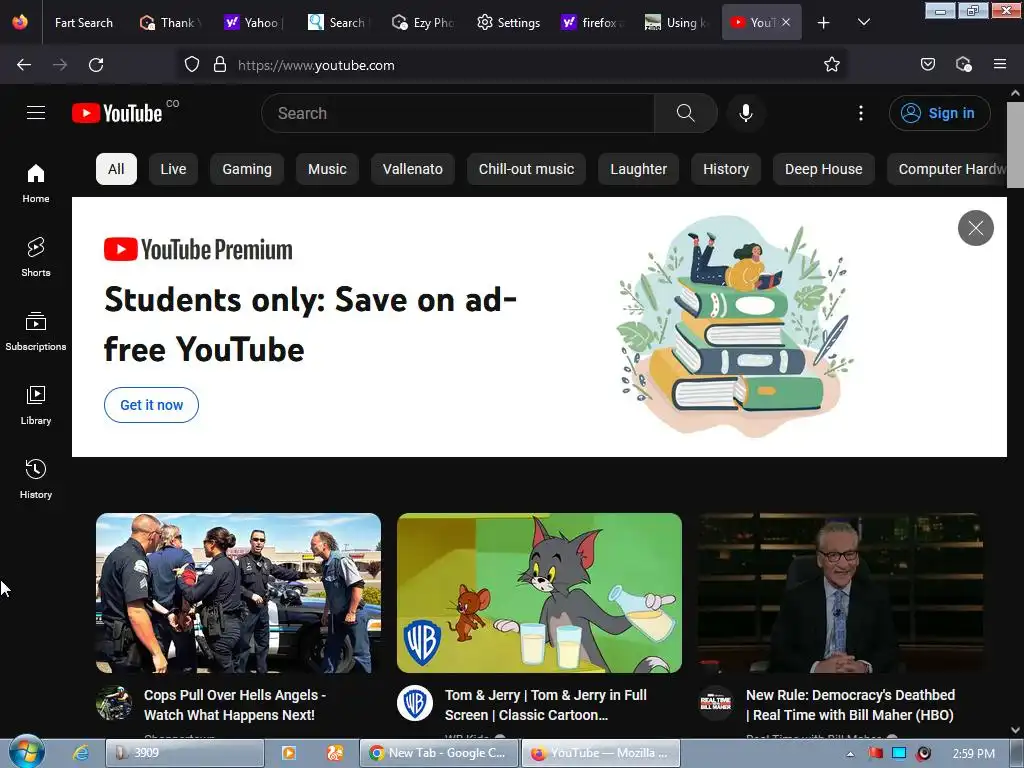
Task: Save page to Pocket
Action: click(928, 65)
